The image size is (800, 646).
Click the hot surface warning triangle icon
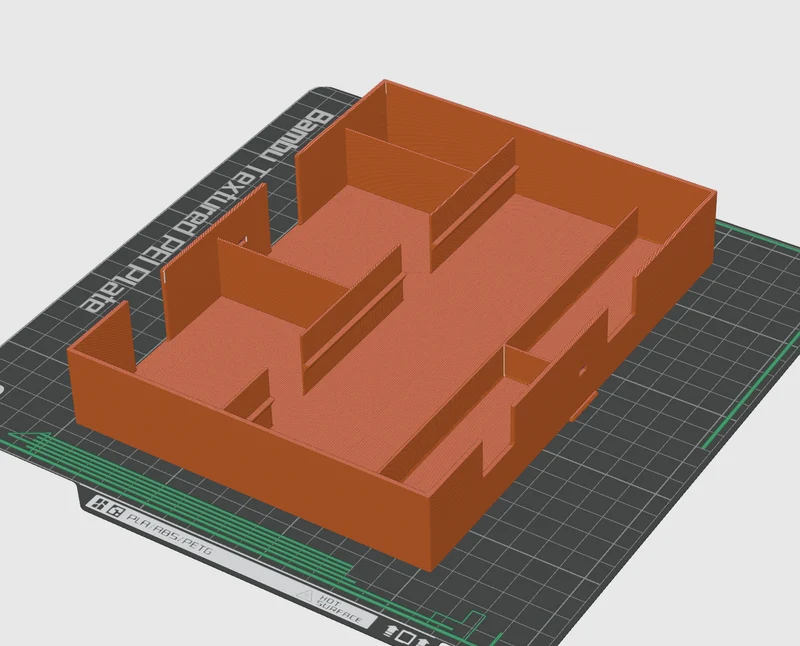(305, 595)
